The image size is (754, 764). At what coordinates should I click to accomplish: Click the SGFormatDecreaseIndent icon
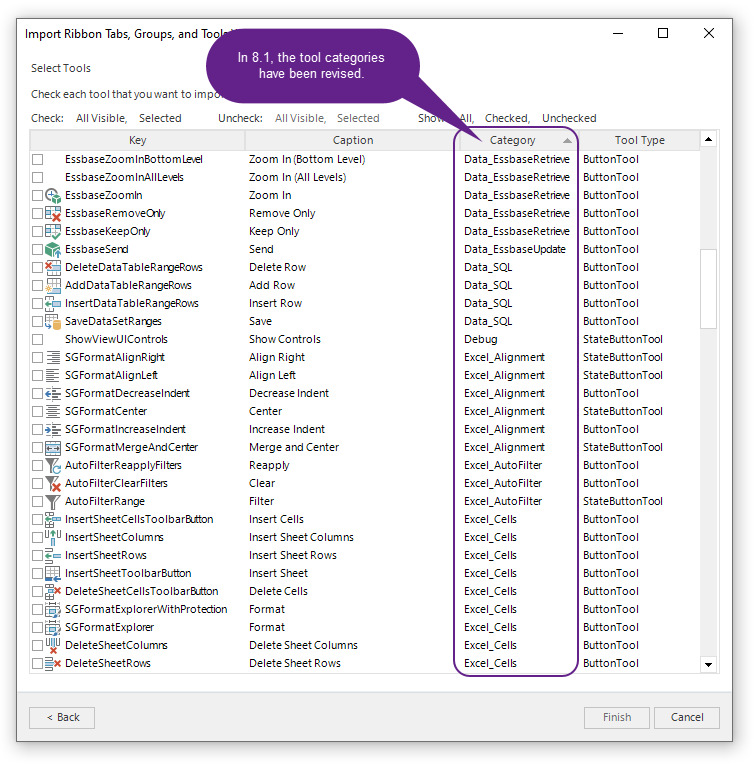tap(53, 394)
